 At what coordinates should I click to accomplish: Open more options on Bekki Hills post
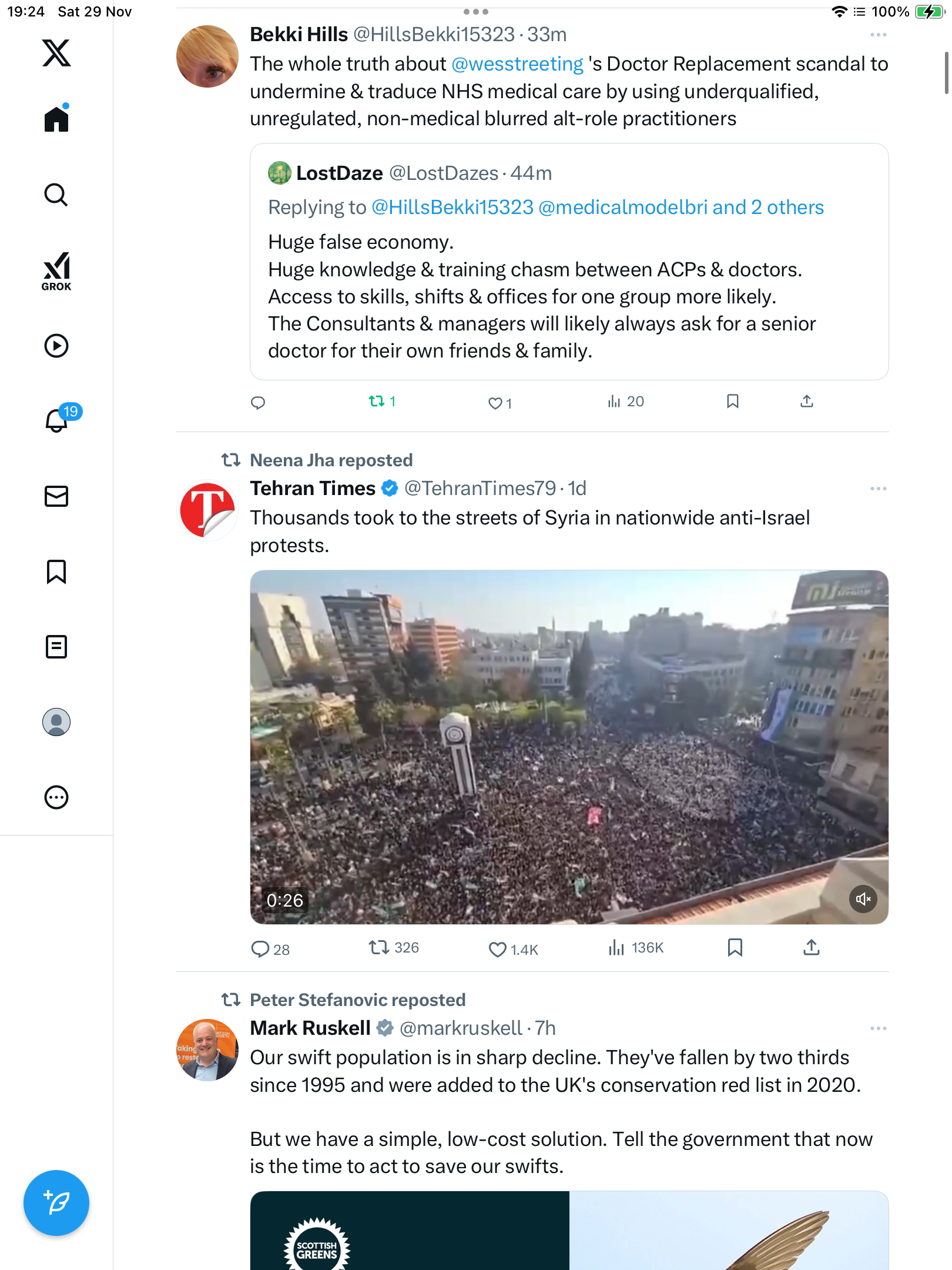click(x=878, y=35)
